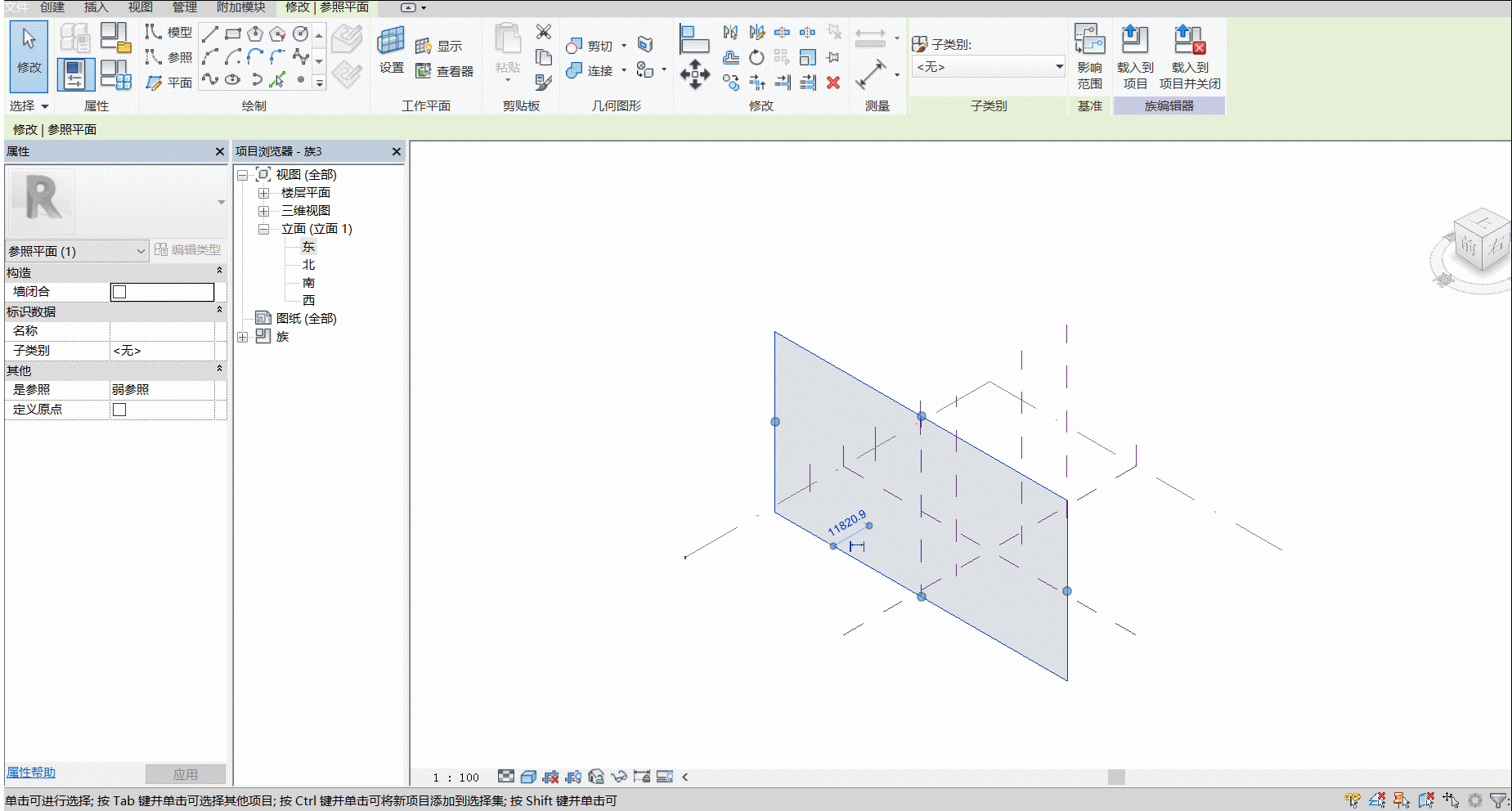Select the Move tool icon
The width and height of the screenshot is (1512, 811).
(x=694, y=74)
